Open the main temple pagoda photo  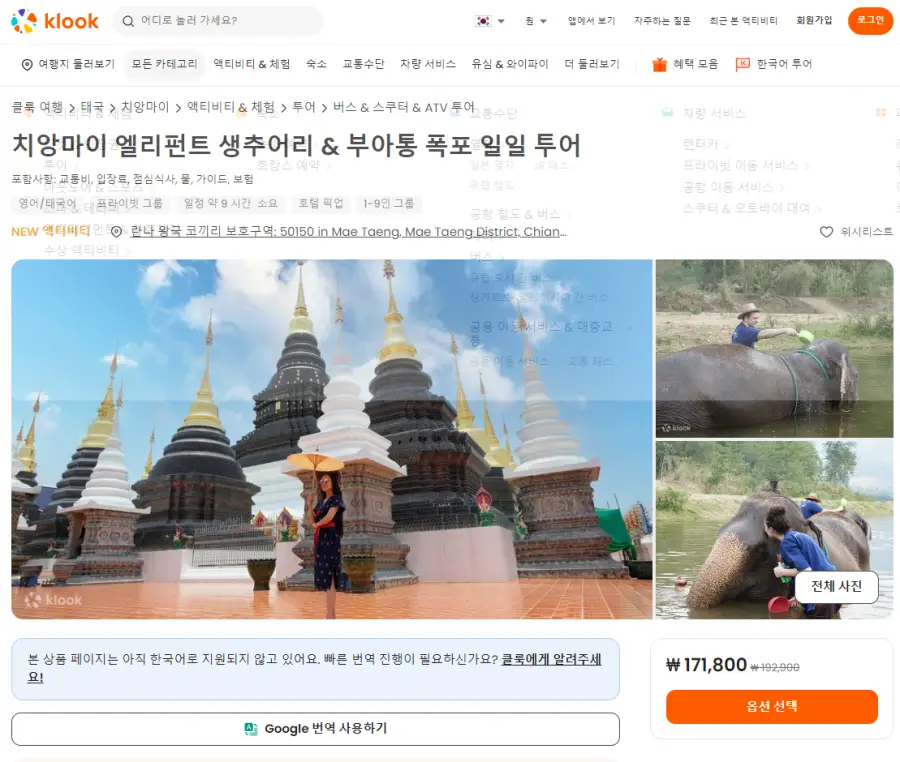click(x=332, y=439)
